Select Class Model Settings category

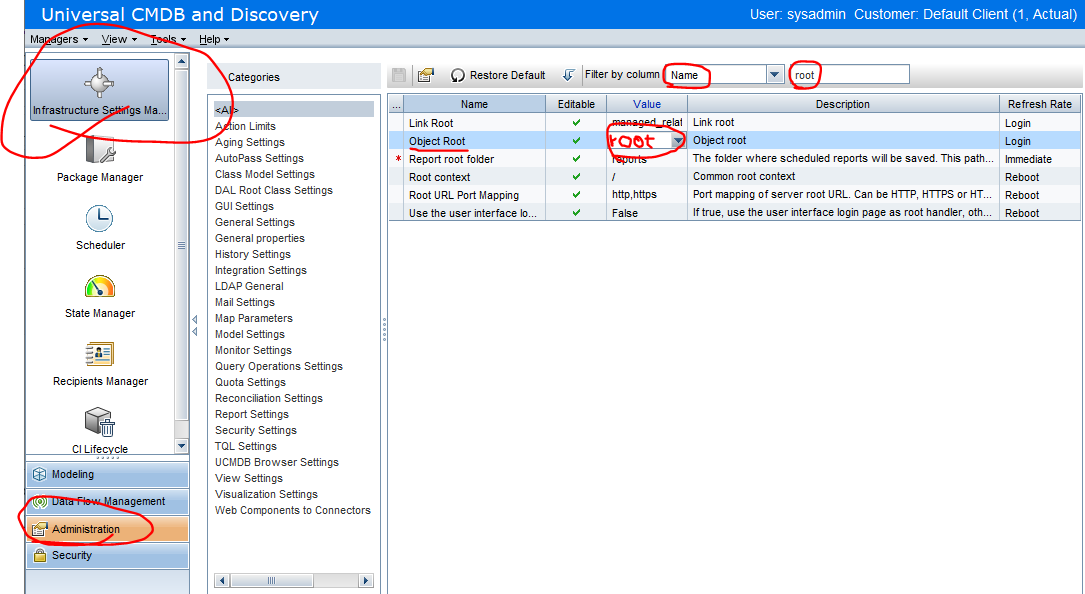[x=264, y=174]
